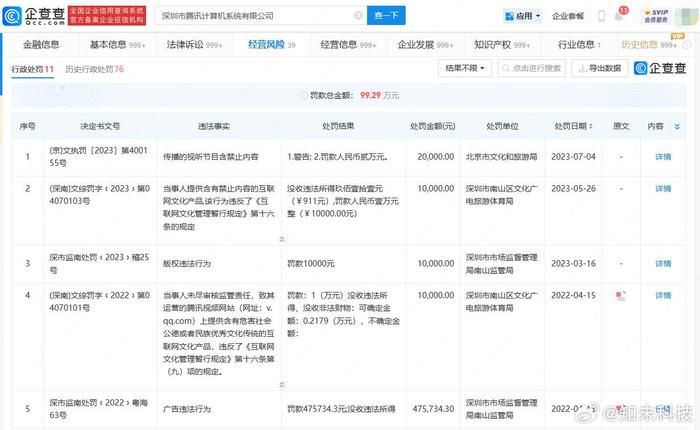Click the Qichacha logo at top left
This screenshot has width=700, height=430.
(32, 15)
